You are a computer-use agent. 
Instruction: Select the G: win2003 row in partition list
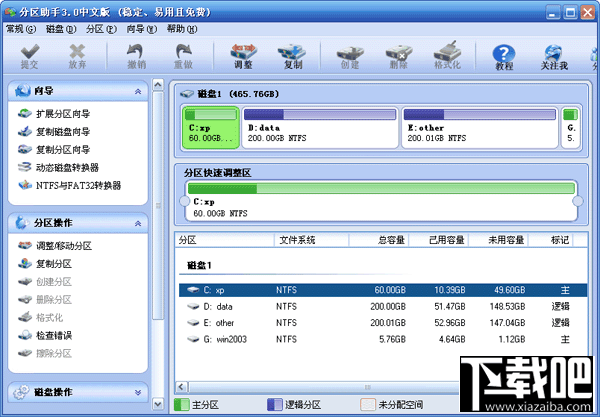pos(383,339)
